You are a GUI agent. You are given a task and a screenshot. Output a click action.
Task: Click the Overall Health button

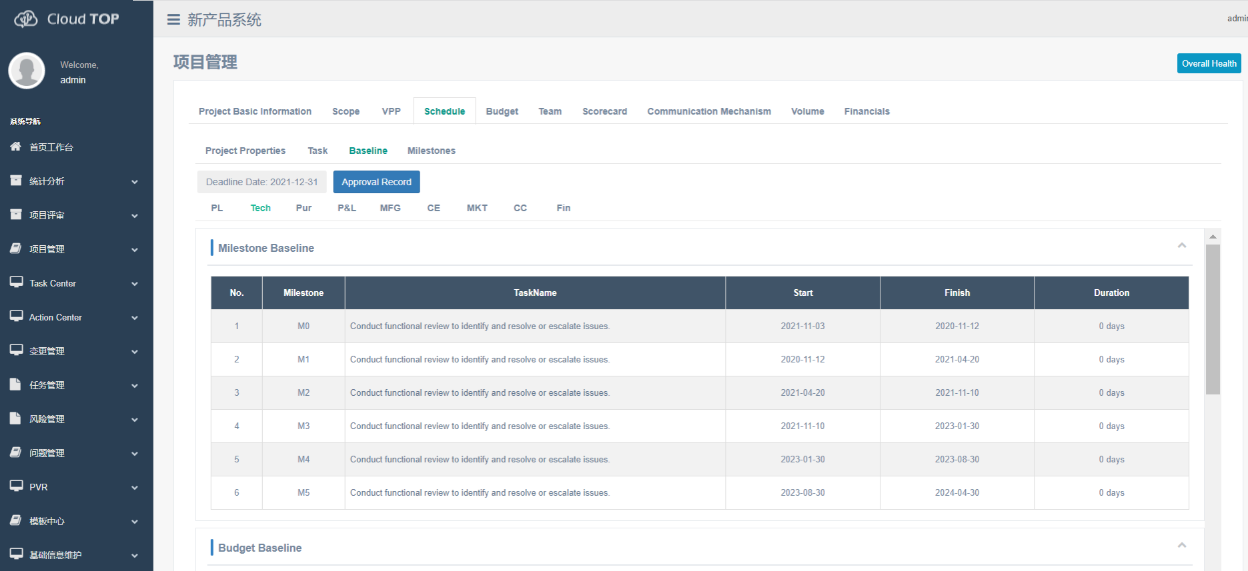pyautogui.click(x=1209, y=63)
